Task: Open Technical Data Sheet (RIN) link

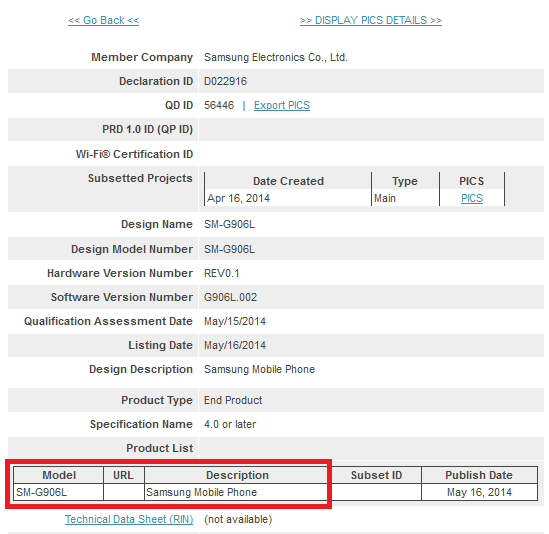Action: pos(129,519)
